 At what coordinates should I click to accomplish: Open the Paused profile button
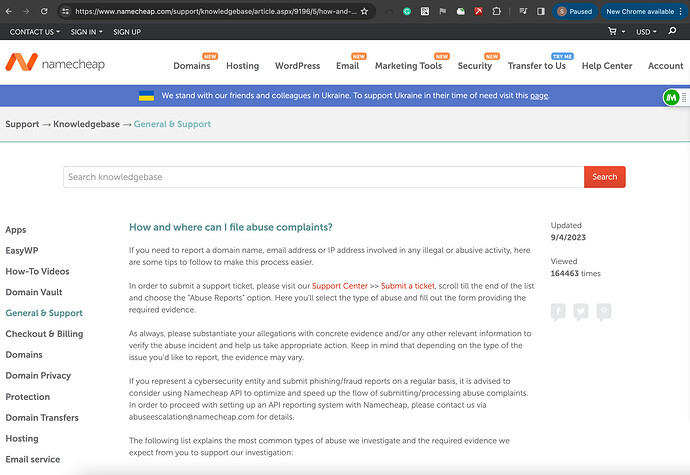(575, 11)
